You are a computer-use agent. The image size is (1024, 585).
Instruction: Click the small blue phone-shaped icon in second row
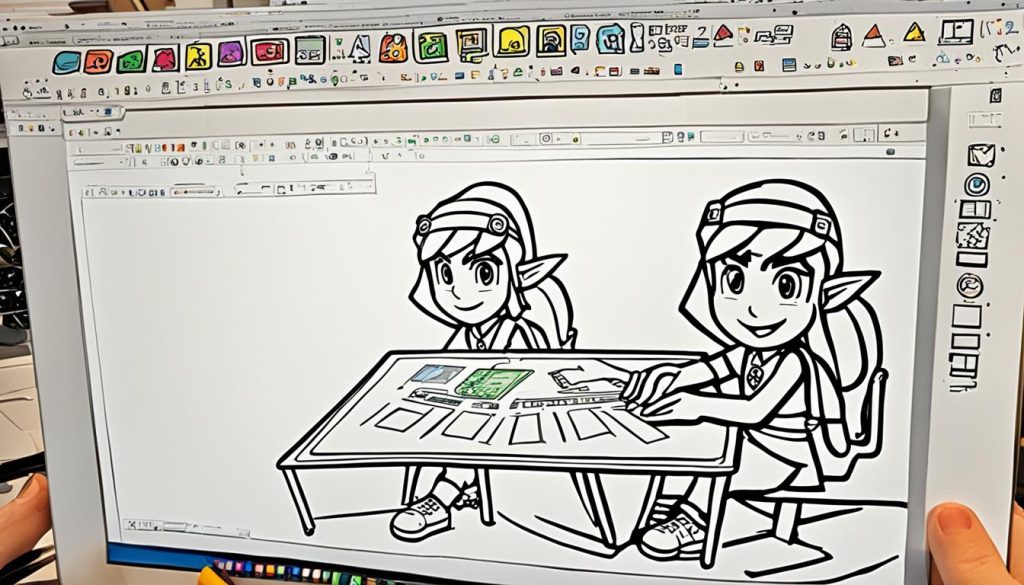click(678, 69)
